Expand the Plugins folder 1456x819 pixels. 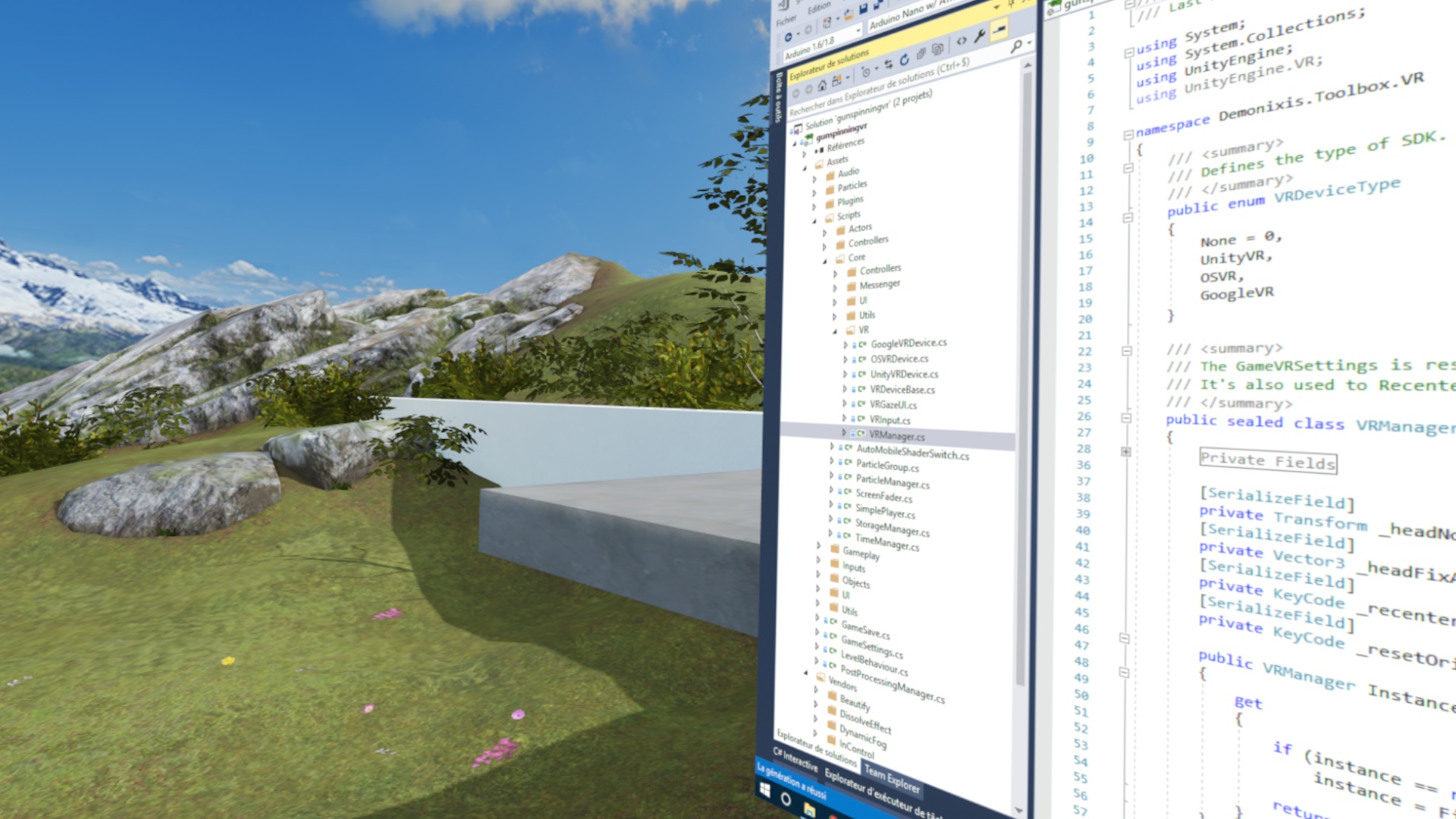(815, 207)
